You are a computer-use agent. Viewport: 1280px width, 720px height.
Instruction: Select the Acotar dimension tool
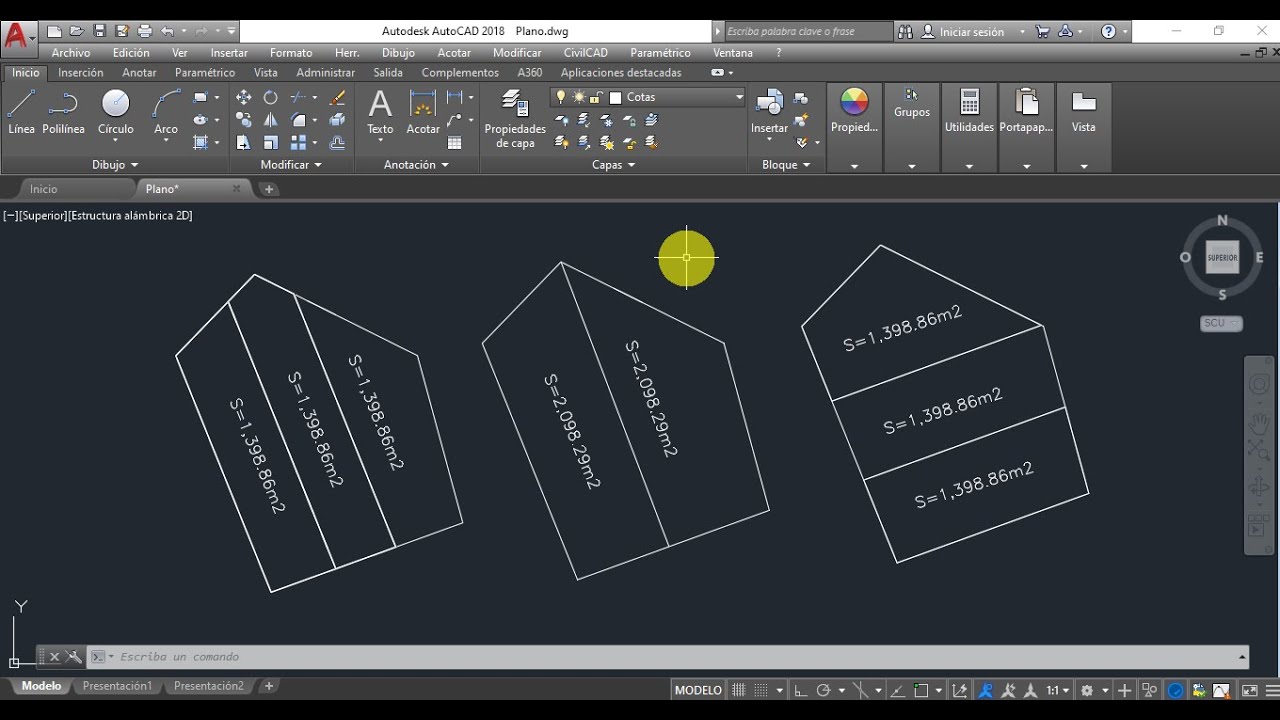pos(423,111)
